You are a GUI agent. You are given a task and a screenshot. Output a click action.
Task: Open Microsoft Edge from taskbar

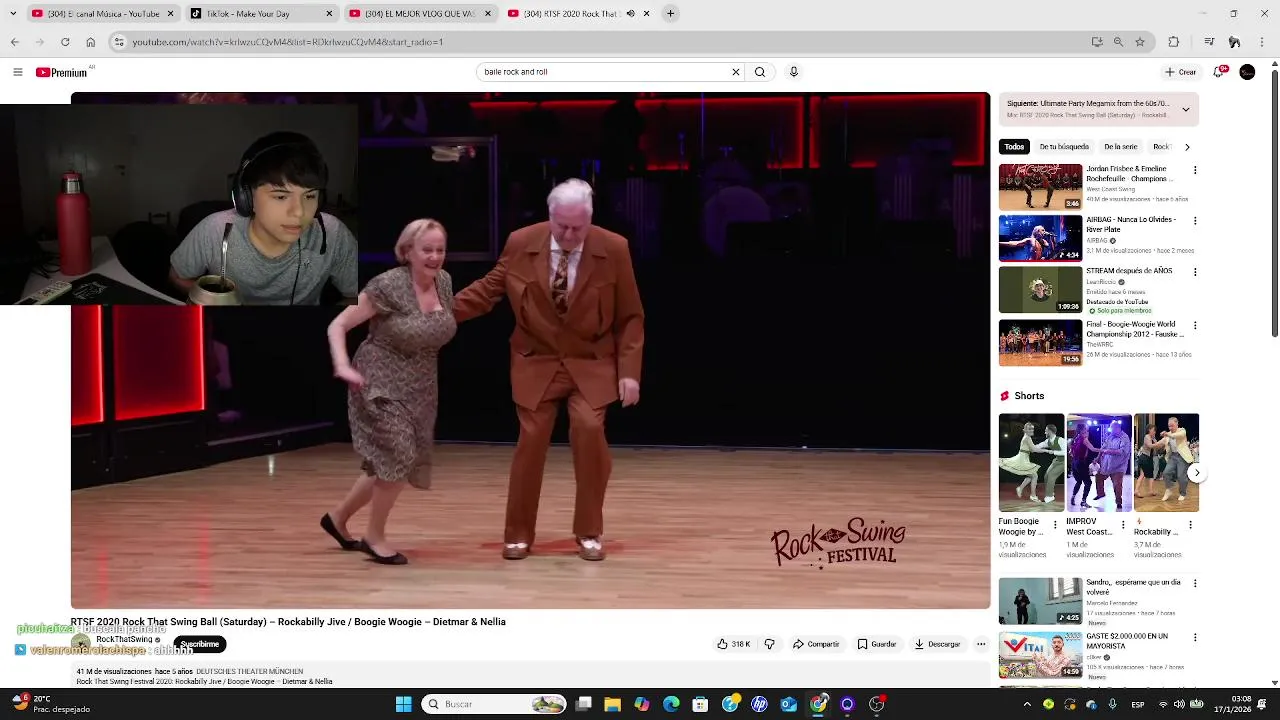[671, 704]
